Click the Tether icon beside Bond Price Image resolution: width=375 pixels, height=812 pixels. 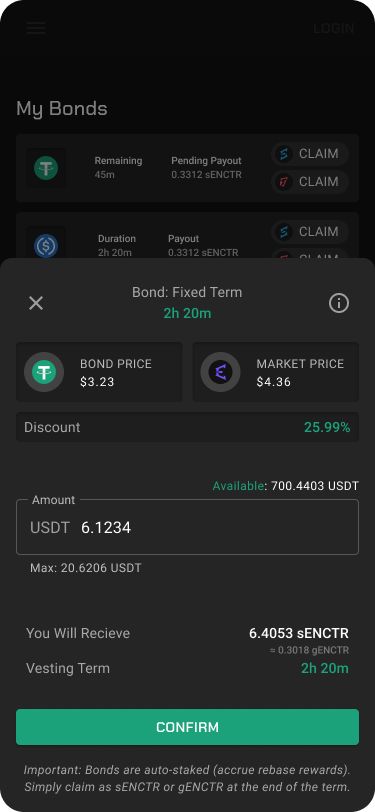click(44, 372)
